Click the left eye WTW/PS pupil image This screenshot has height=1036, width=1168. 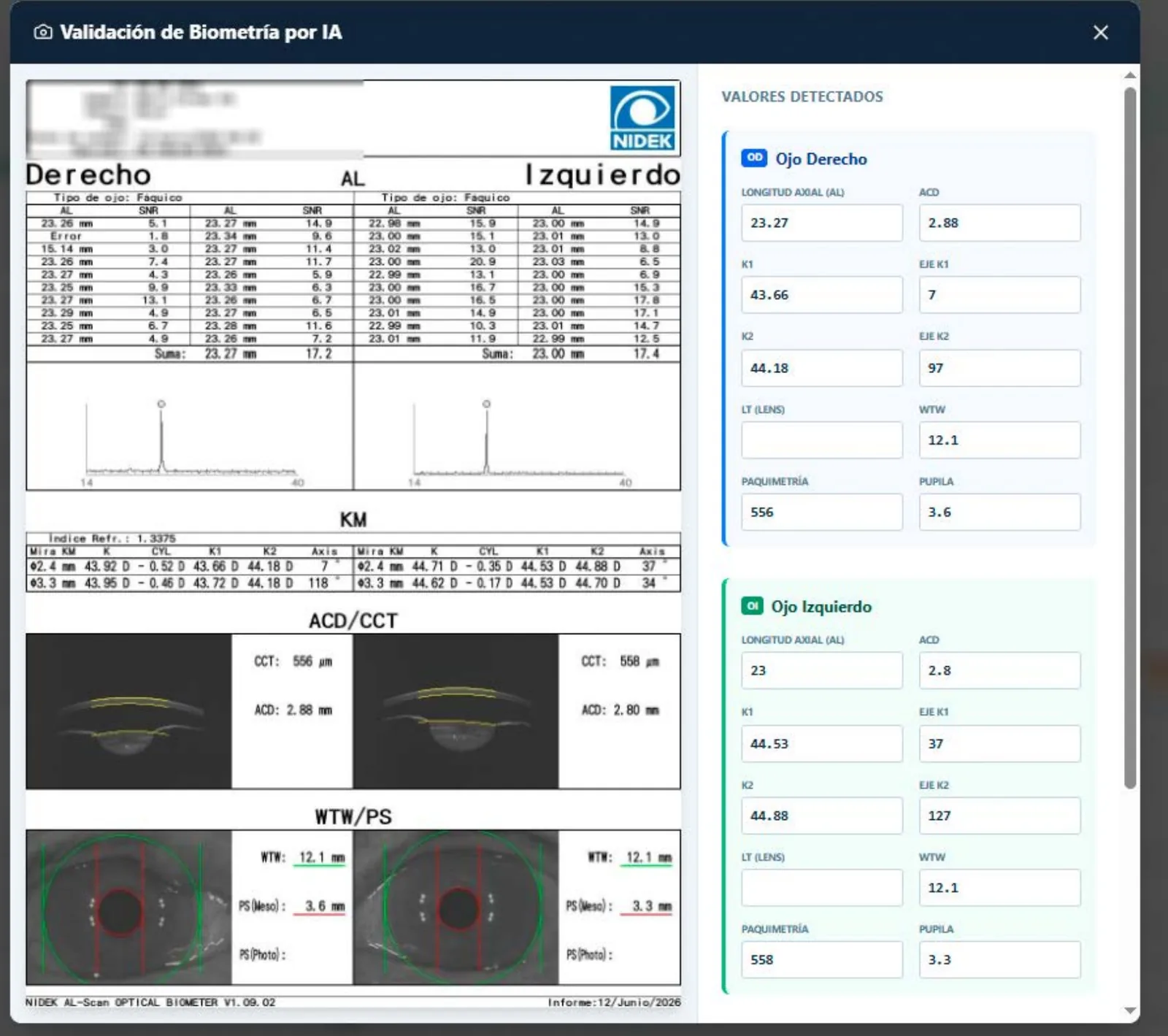click(456, 908)
